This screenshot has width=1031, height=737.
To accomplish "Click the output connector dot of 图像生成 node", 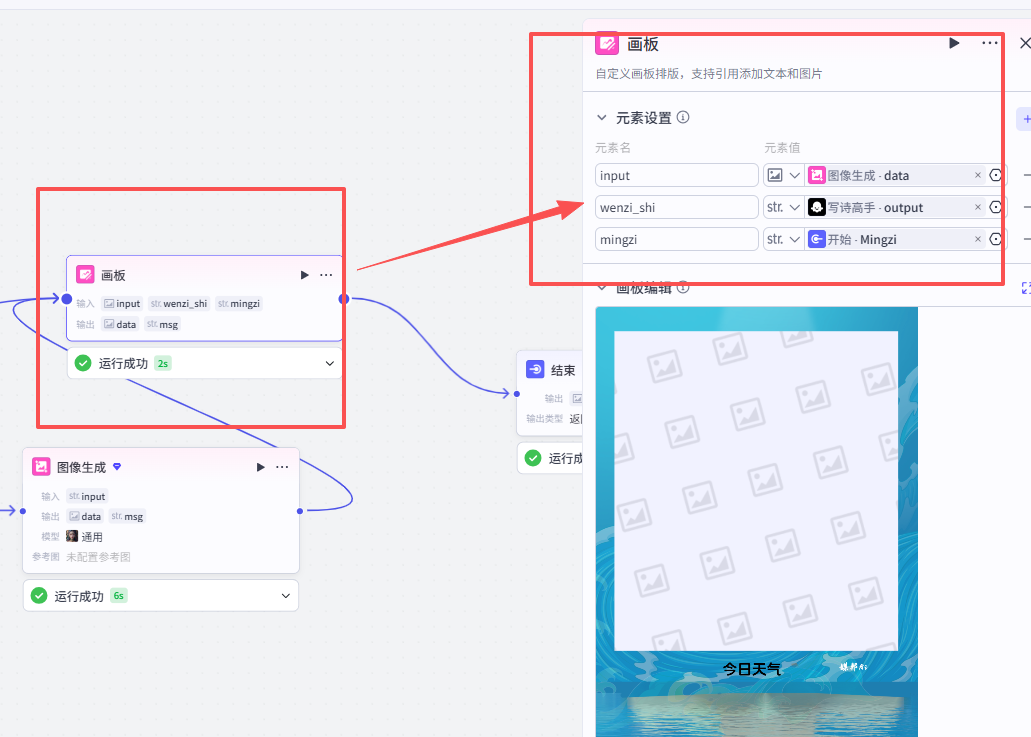I will (300, 511).
